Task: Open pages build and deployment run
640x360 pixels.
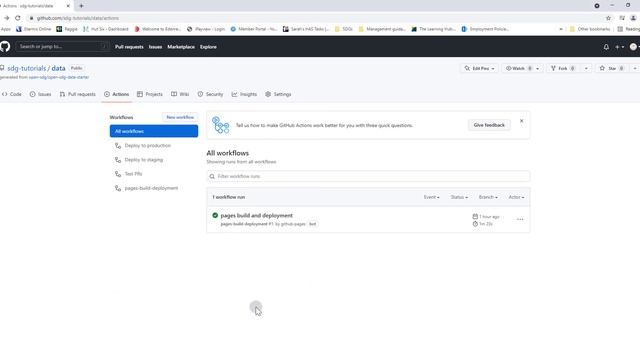Action: click(256, 216)
